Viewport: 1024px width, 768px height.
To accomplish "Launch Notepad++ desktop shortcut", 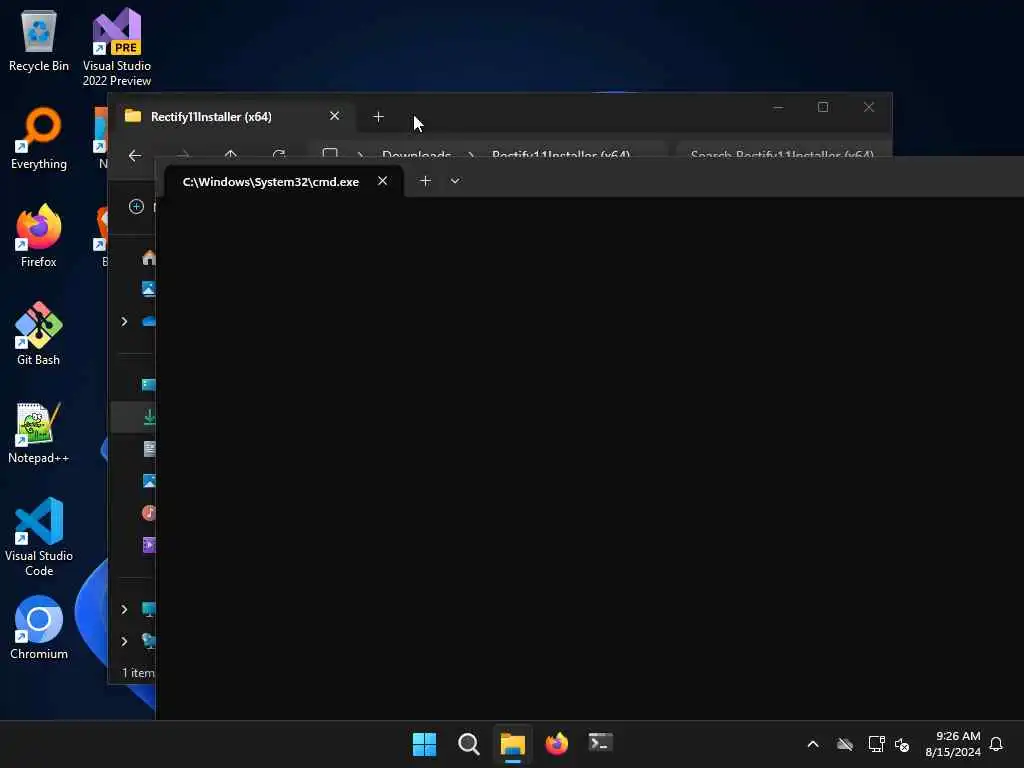I will (39, 432).
